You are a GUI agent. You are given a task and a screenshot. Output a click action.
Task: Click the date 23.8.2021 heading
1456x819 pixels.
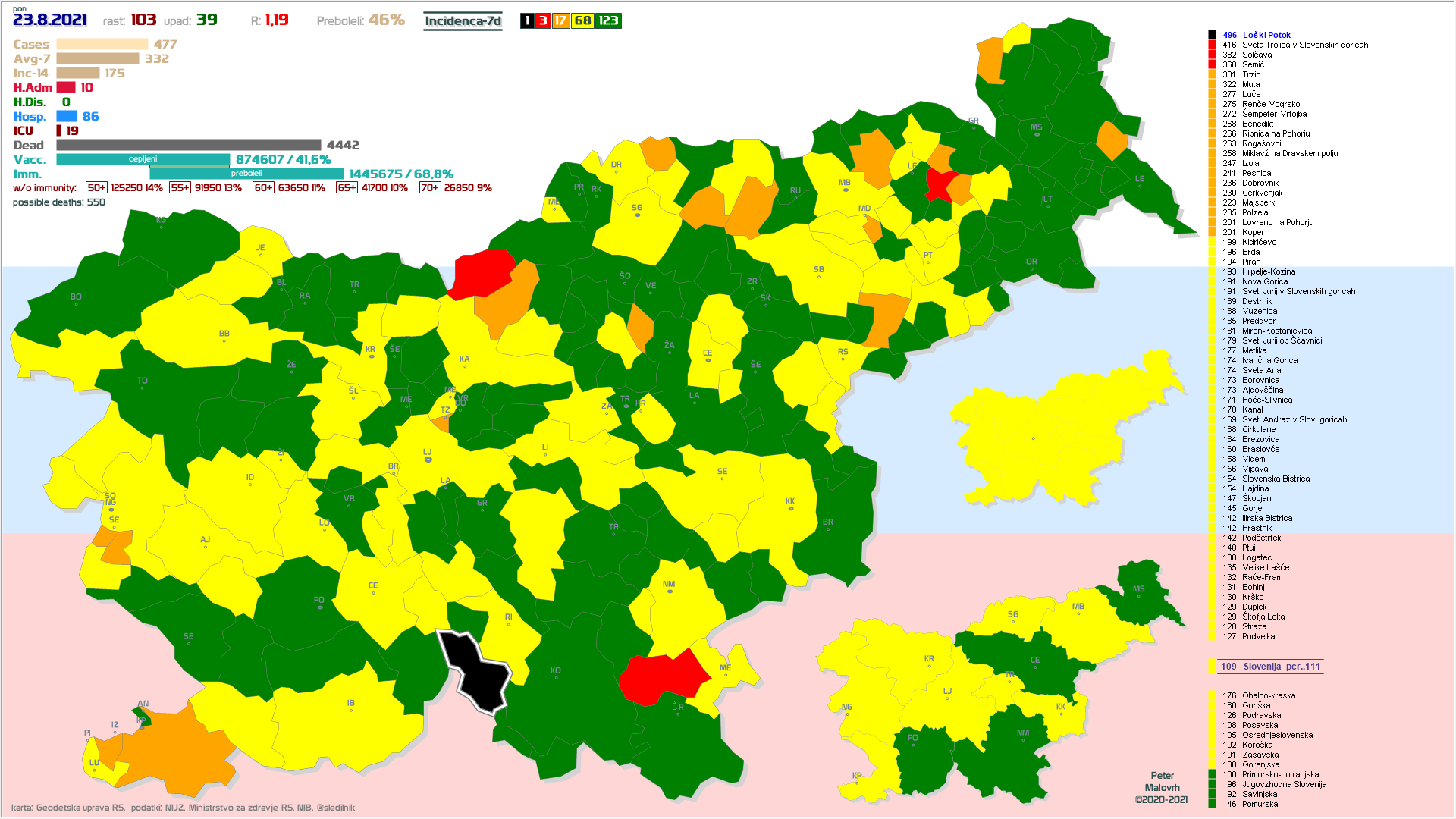(50, 20)
